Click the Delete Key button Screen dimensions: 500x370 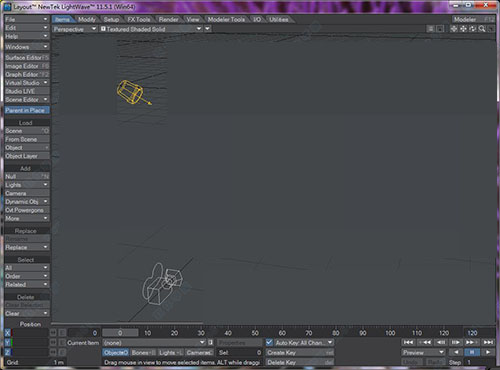(300, 362)
